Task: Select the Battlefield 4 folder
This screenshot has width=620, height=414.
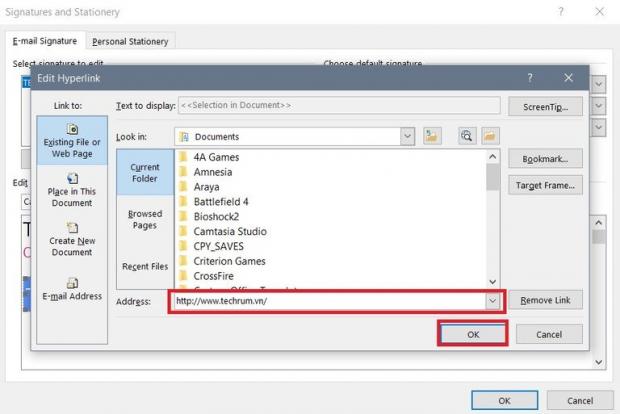Action: click(221, 202)
